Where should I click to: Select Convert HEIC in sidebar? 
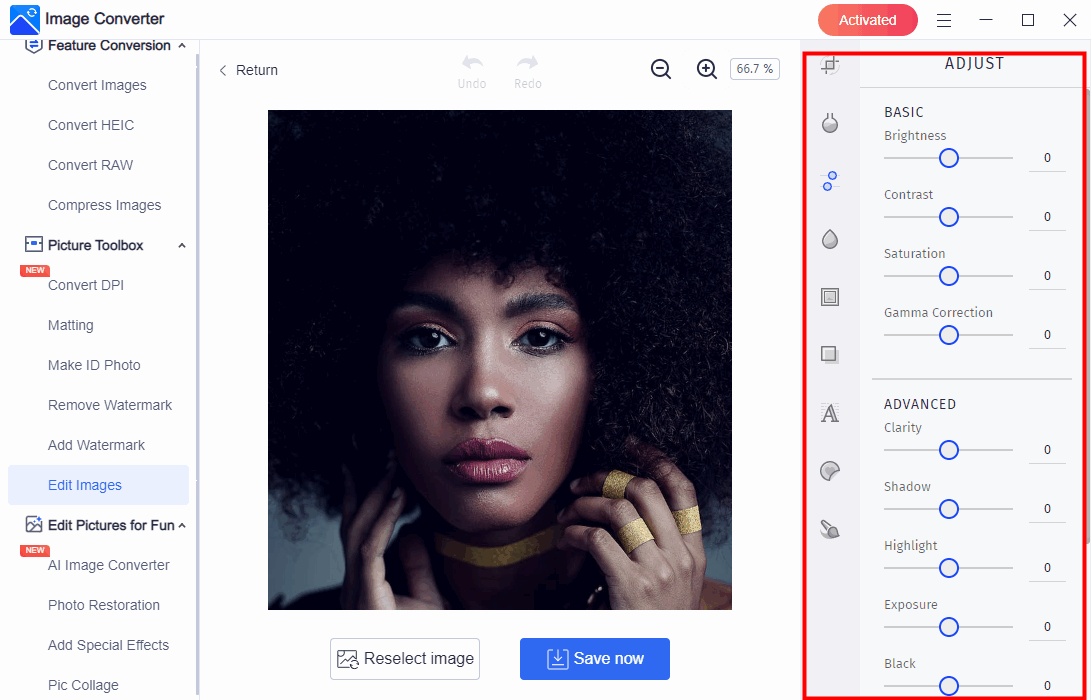tap(91, 125)
